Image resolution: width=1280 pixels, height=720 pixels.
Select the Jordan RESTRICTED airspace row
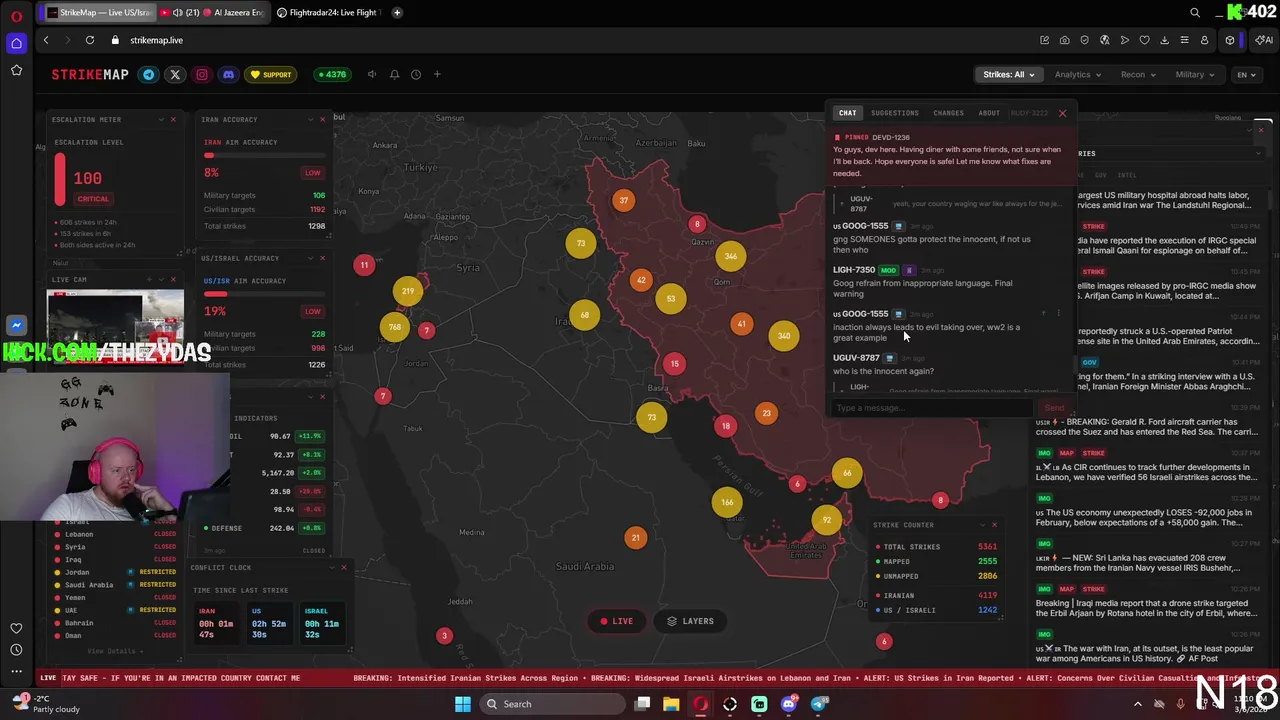[x=116, y=572]
